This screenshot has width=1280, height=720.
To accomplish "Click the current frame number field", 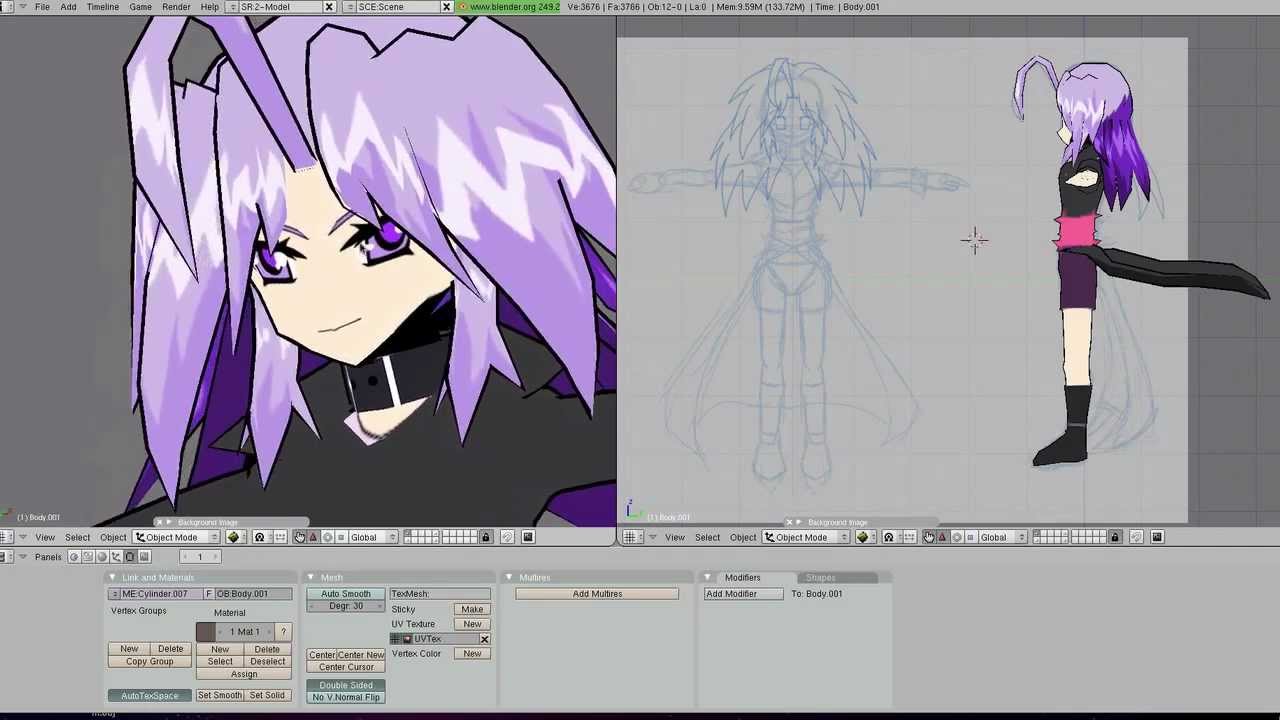I will click(x=200, y=557).
